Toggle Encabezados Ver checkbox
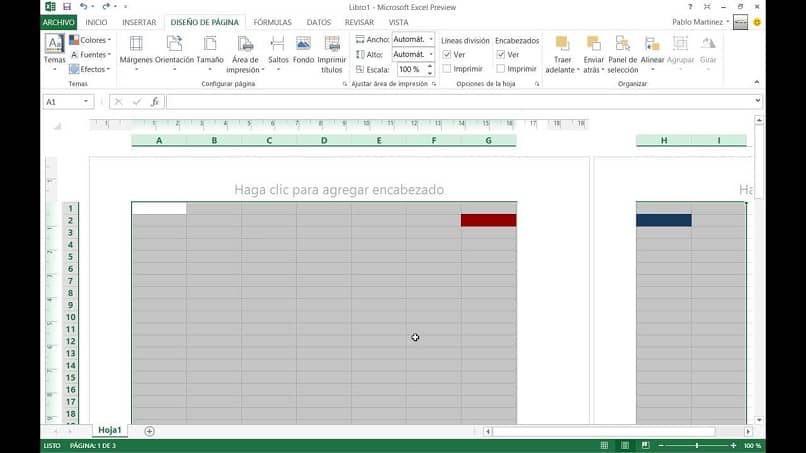 click(501, 55)
